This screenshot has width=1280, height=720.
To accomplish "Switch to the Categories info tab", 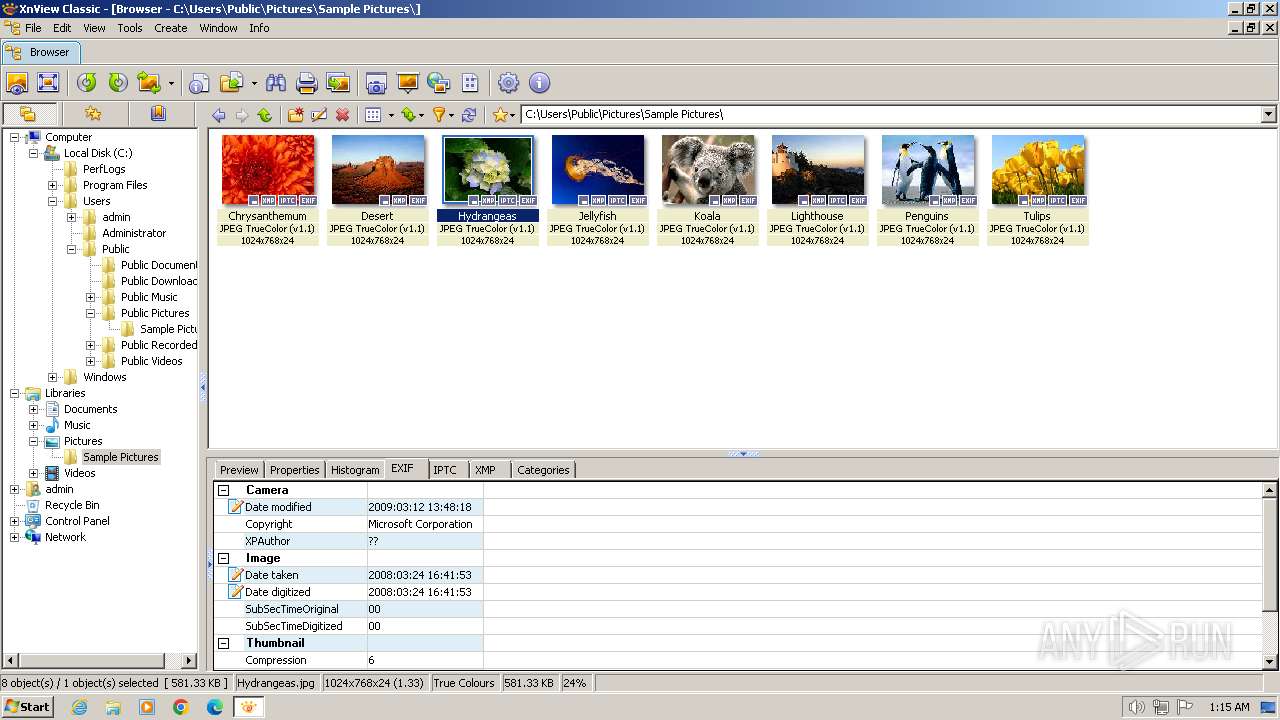I will click(543, 470).
